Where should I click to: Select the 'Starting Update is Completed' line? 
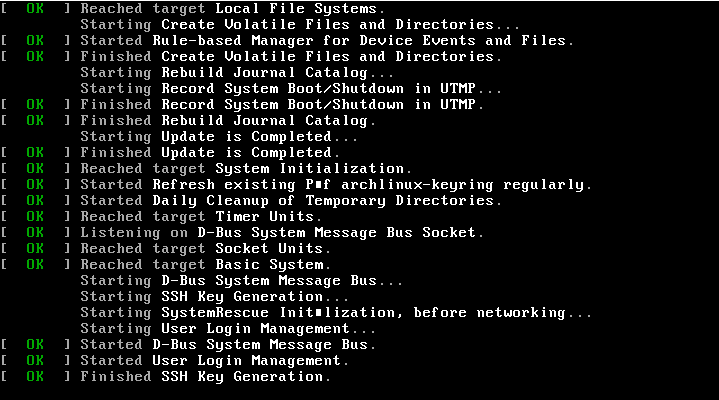[219, 137]
